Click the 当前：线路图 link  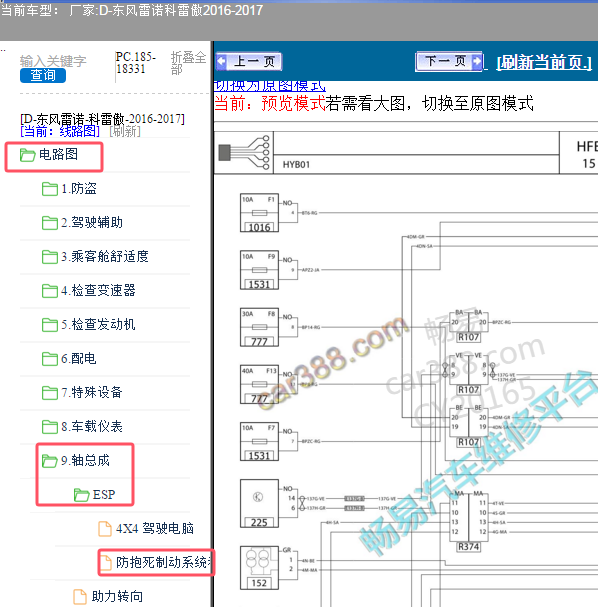point(60,131)
